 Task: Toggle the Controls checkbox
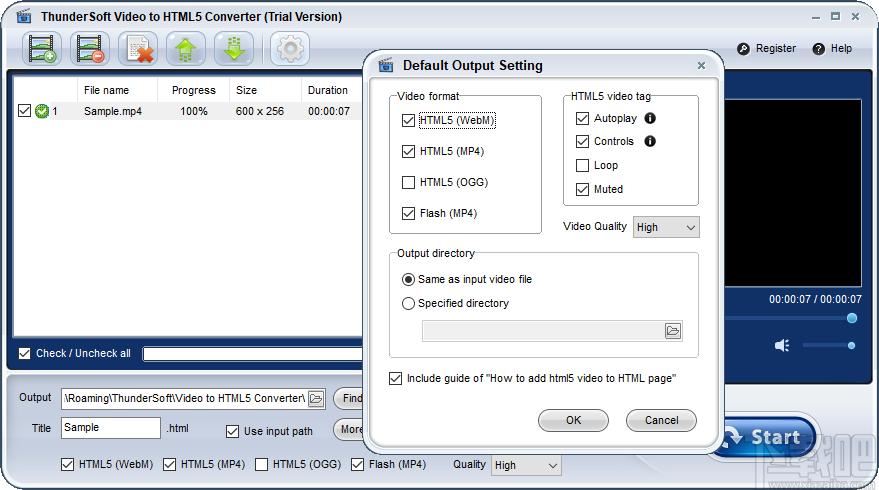point(582,141)
